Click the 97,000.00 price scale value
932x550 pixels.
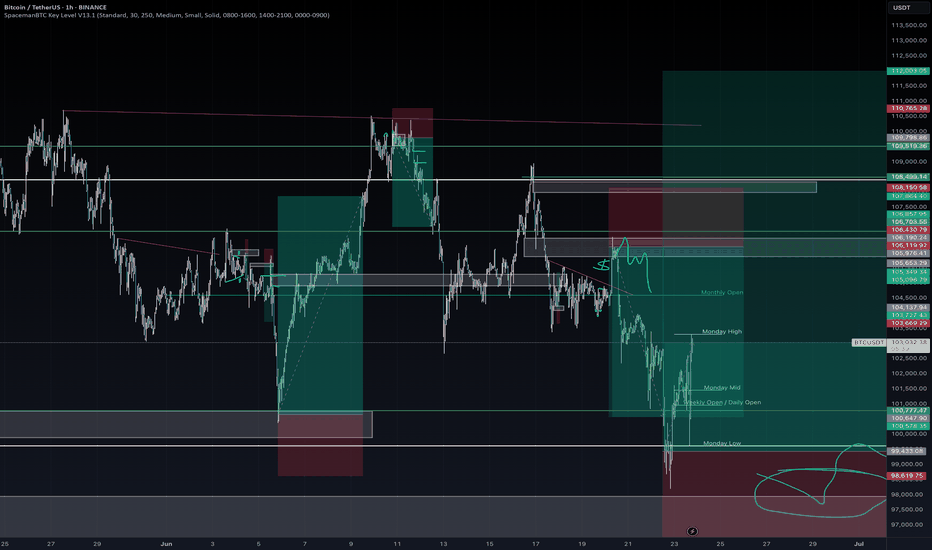(908, 524)
